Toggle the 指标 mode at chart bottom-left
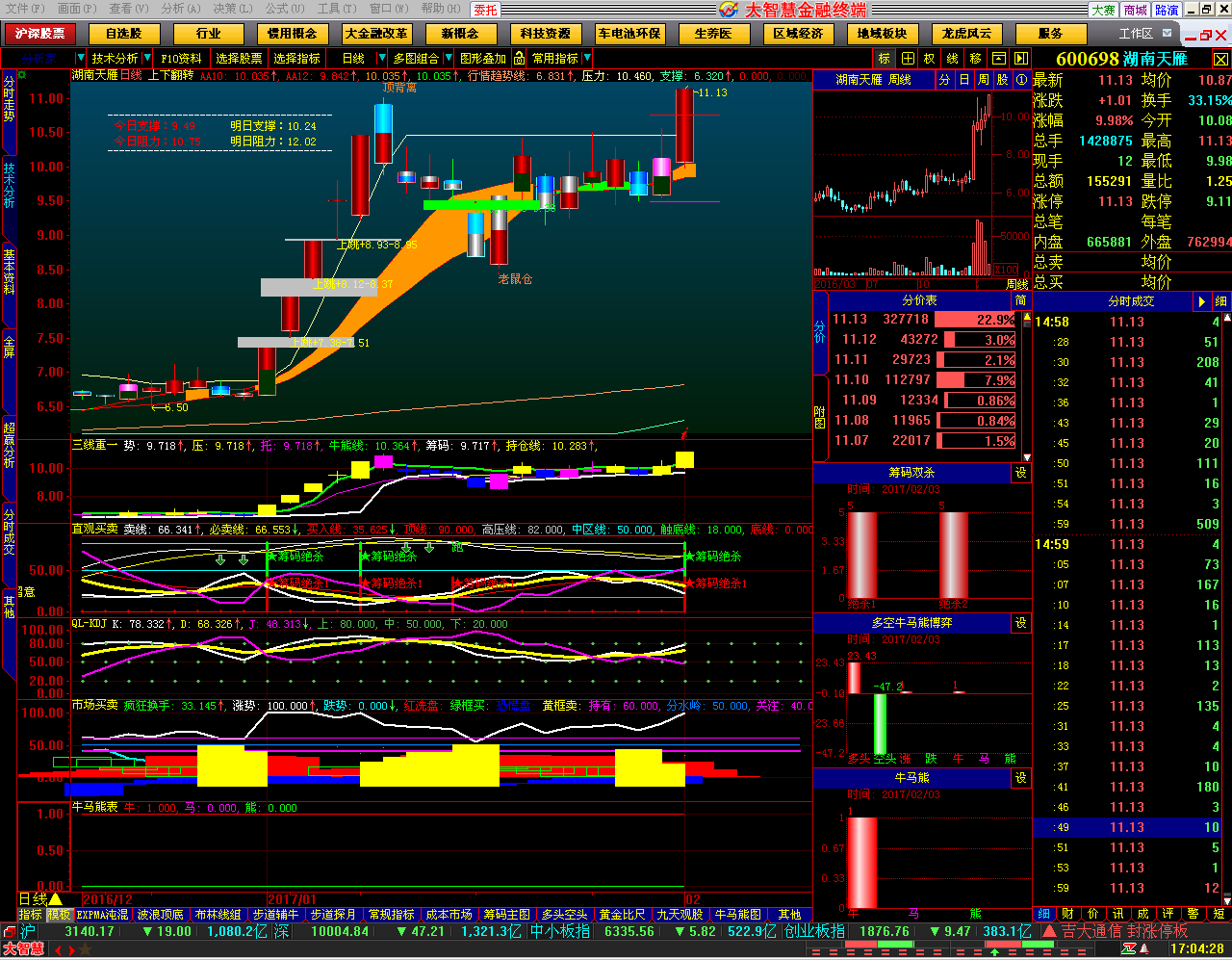This screenshot has width=1232, height=960. coord(31,915)
